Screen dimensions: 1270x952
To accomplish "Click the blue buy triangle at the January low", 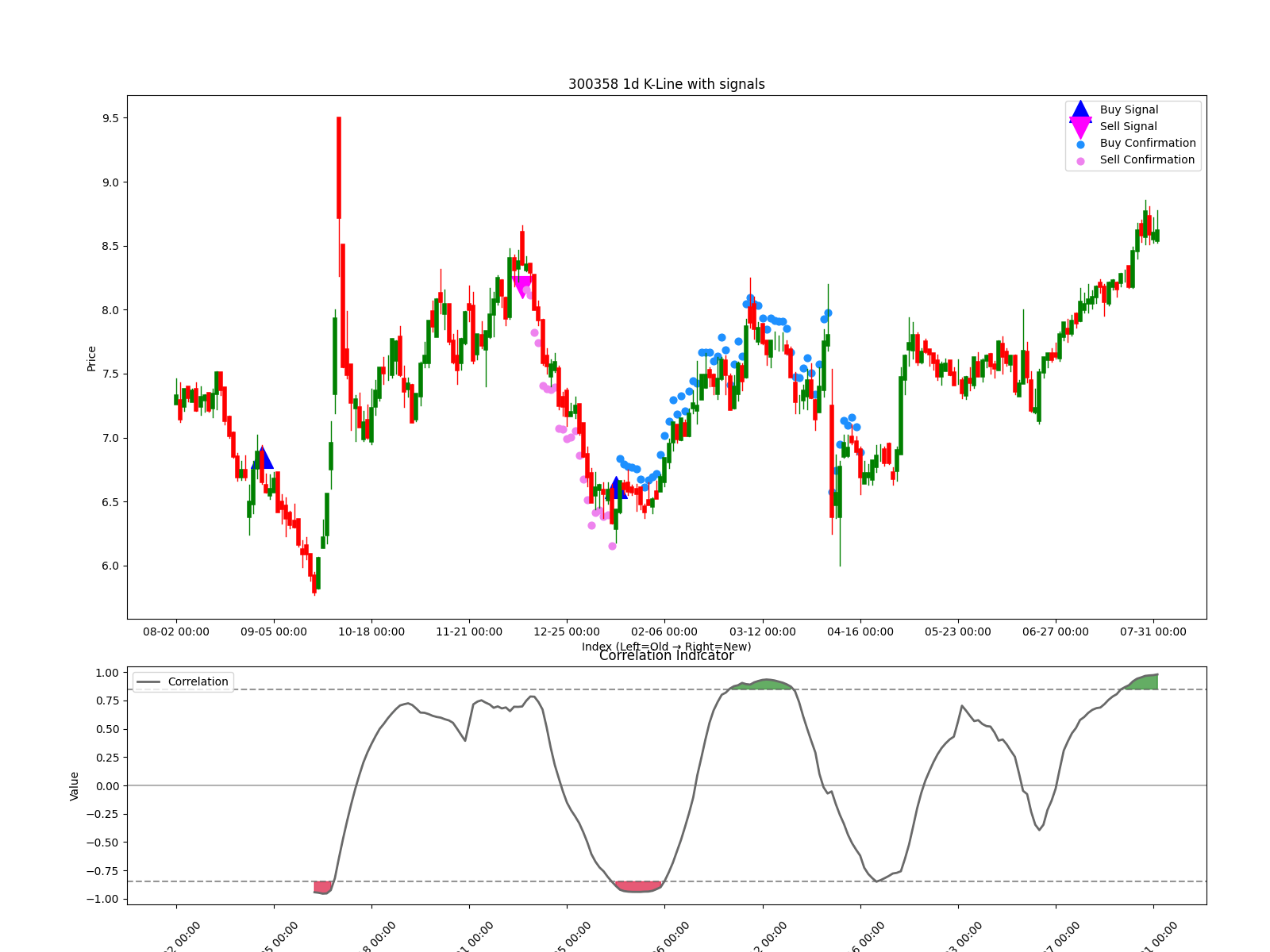I will click(x=616, y=488).
